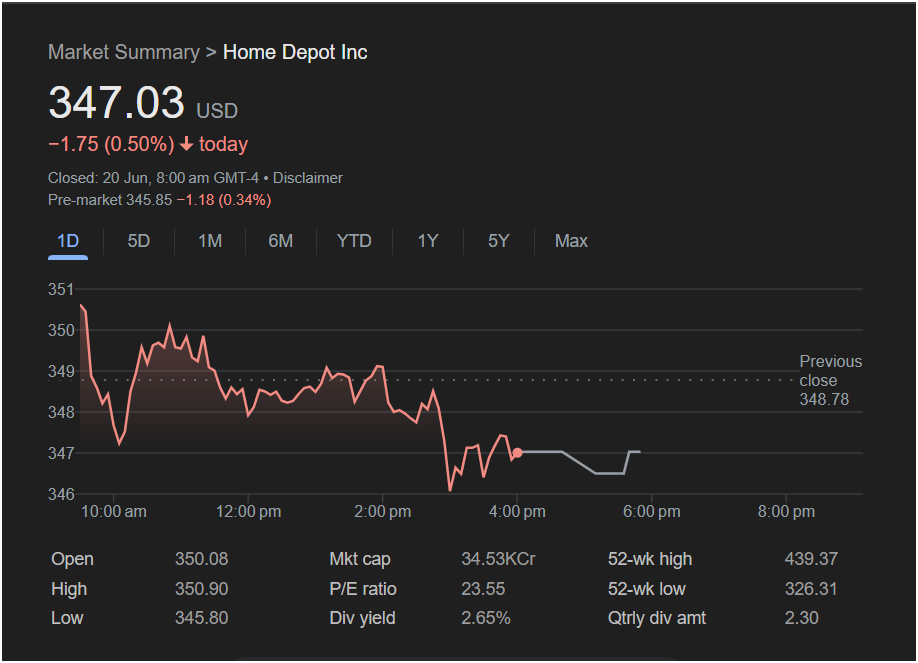Click the Pre-market 345.85 value
The width and height of the screenshot is (918, 663).
point(110,200)
